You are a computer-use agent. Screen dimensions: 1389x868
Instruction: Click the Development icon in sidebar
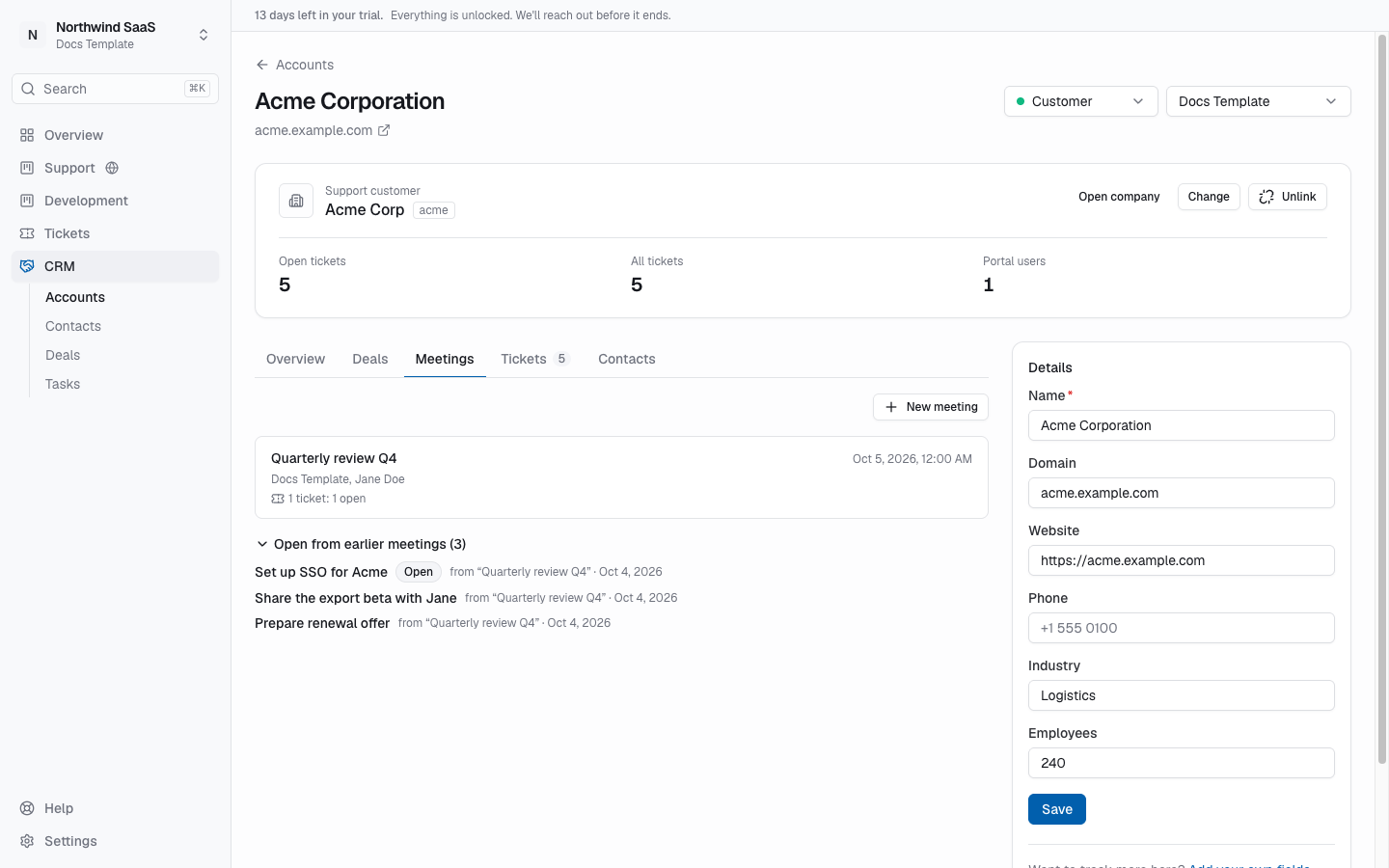point(27,201)
